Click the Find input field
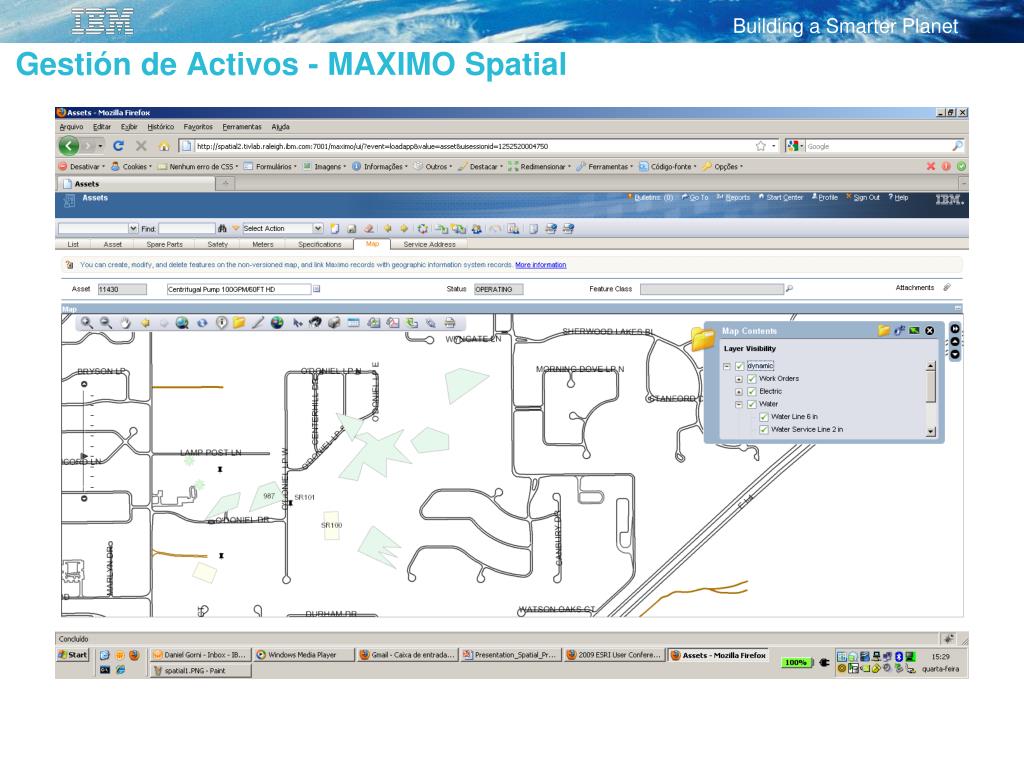The height and width of the screenshot is (768, 1024). coord(187,229)
